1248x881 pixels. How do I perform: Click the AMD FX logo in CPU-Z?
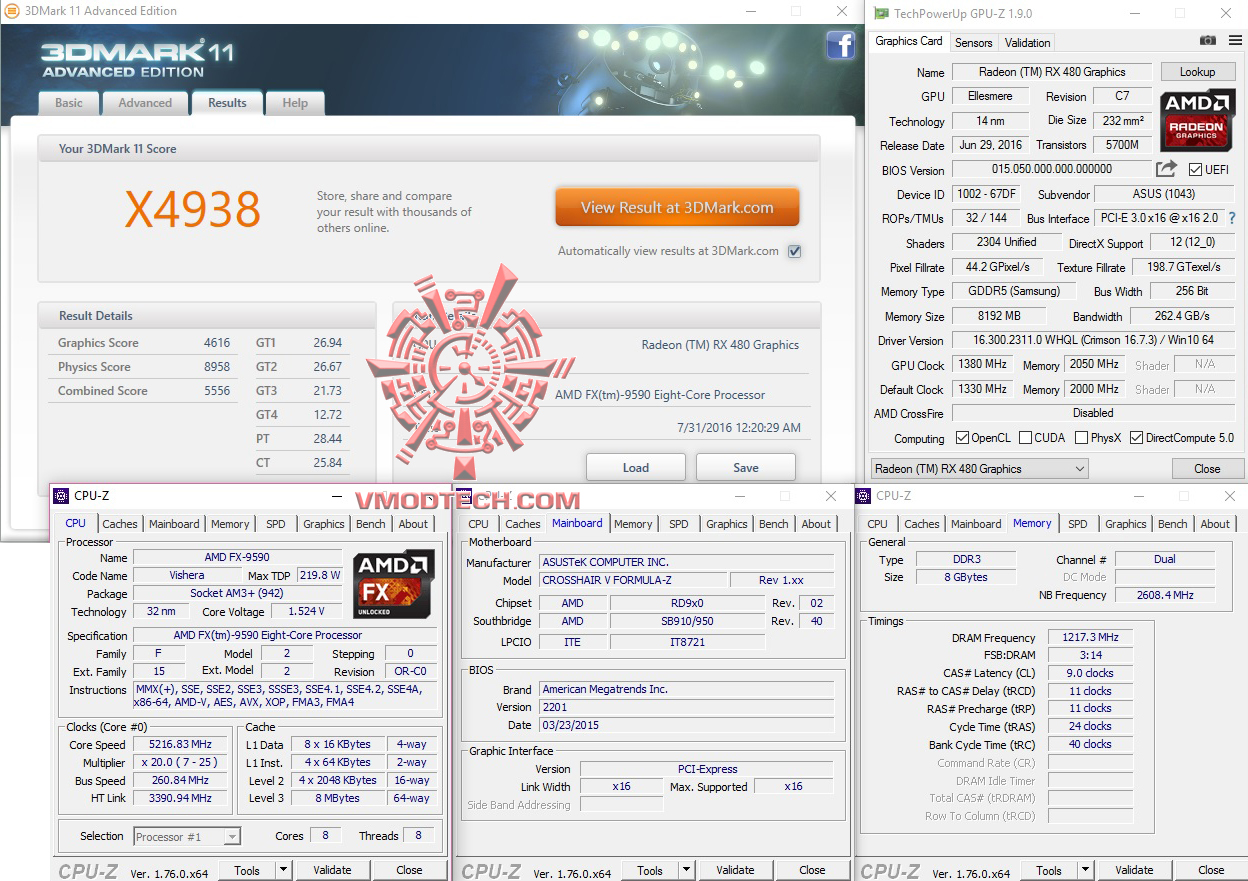coord(393,578)
